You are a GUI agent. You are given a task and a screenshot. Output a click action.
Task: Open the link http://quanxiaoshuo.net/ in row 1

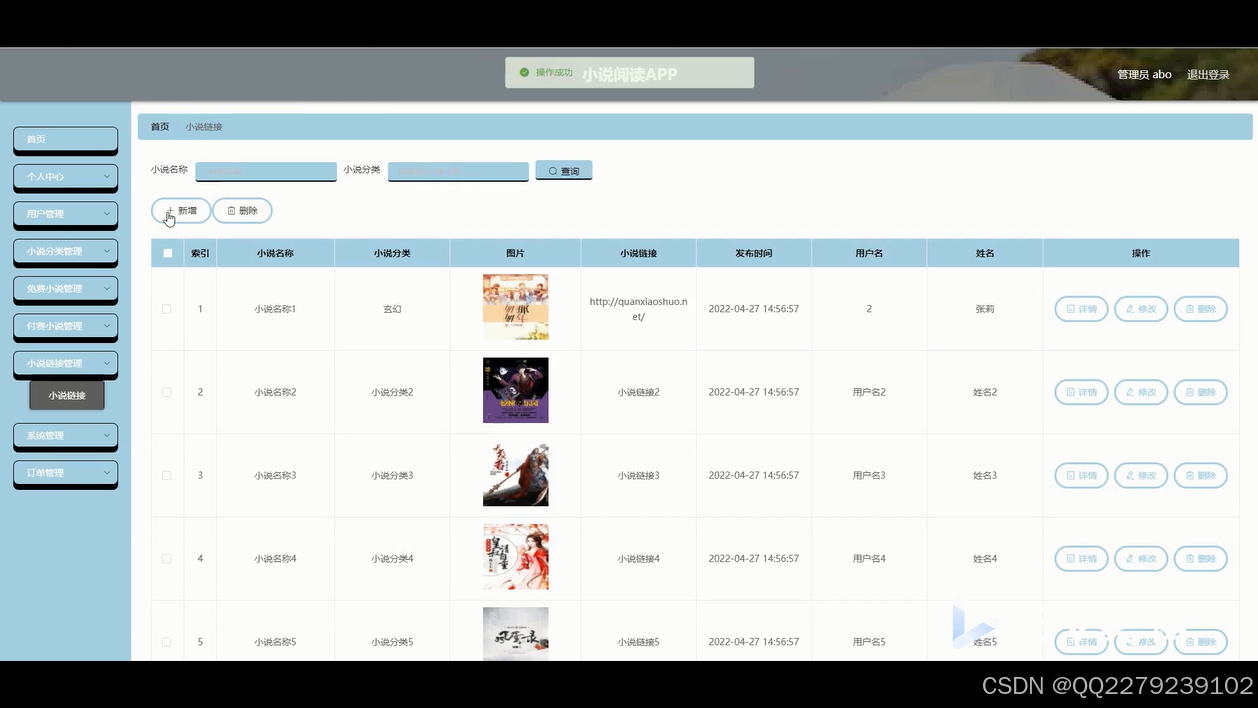637,308
